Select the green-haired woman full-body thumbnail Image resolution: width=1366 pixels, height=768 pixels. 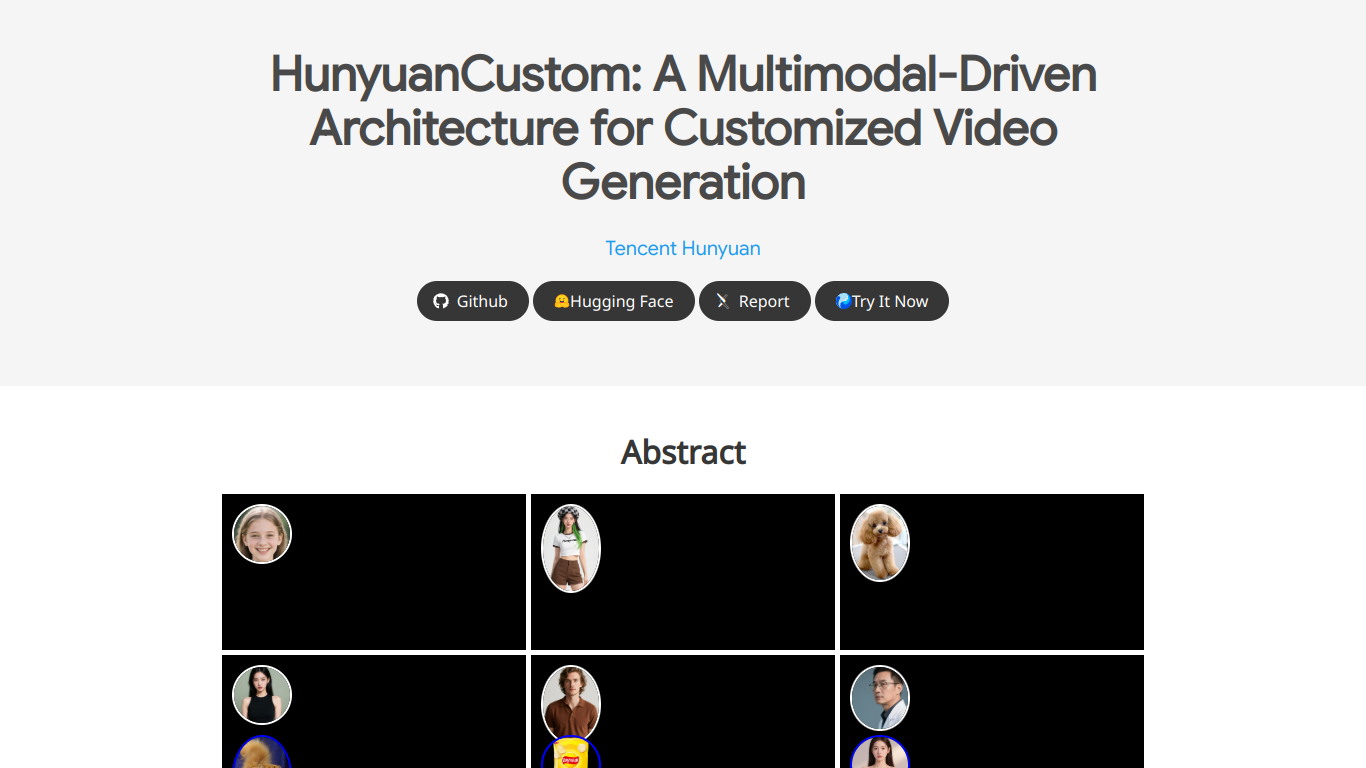point(571,548)
